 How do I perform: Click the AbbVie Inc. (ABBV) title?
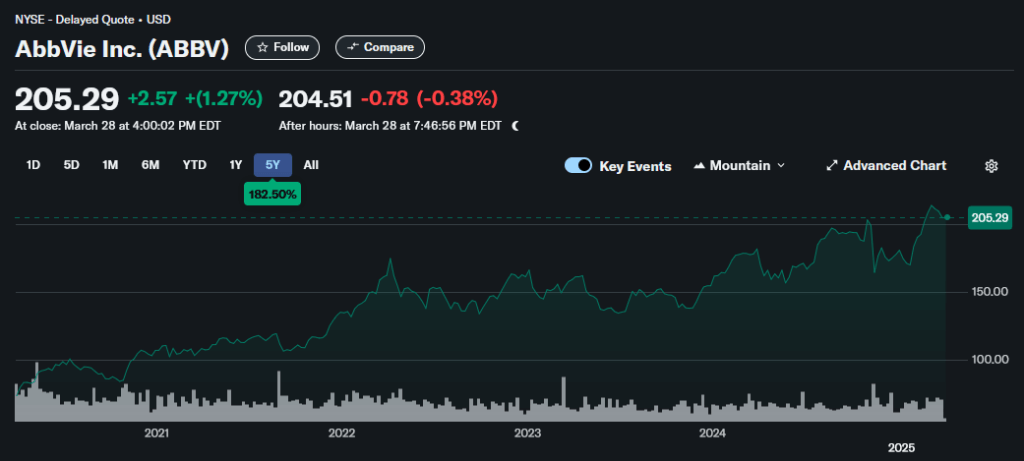122,49
